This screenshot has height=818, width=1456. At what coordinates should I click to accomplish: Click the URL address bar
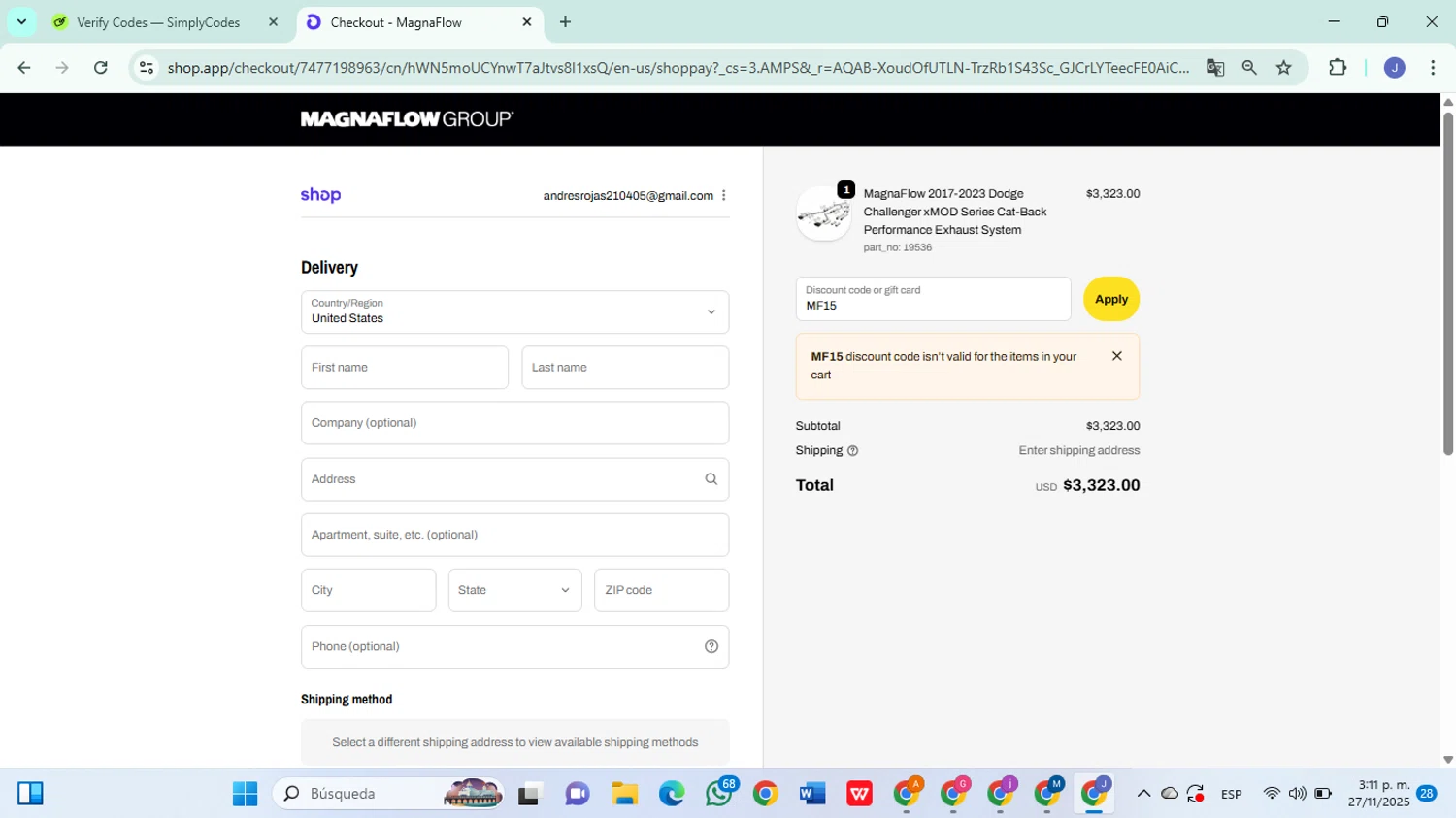pyautogui.click(x=678, y=67)
